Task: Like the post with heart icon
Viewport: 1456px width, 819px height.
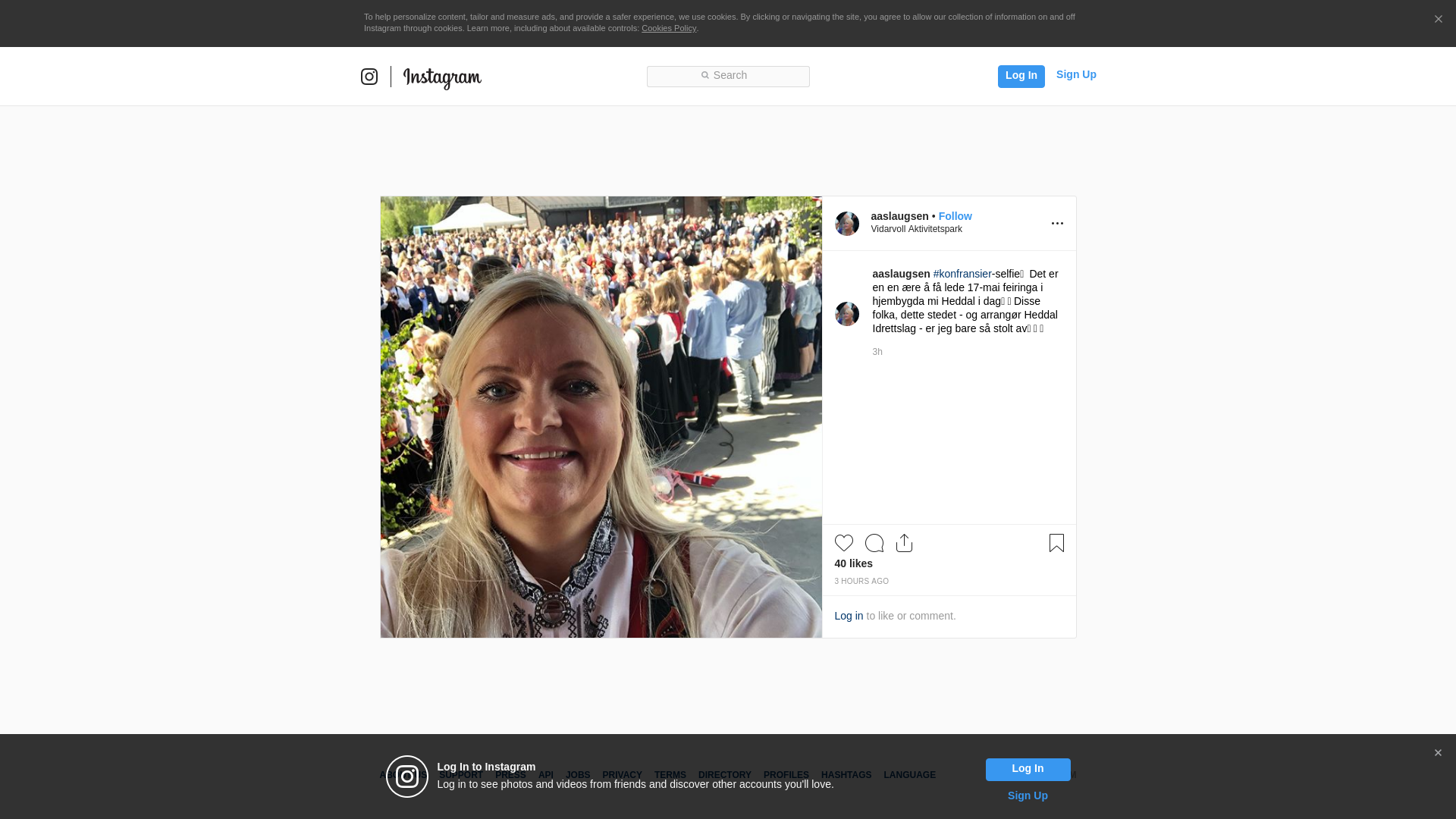Action: coord(844,543)
